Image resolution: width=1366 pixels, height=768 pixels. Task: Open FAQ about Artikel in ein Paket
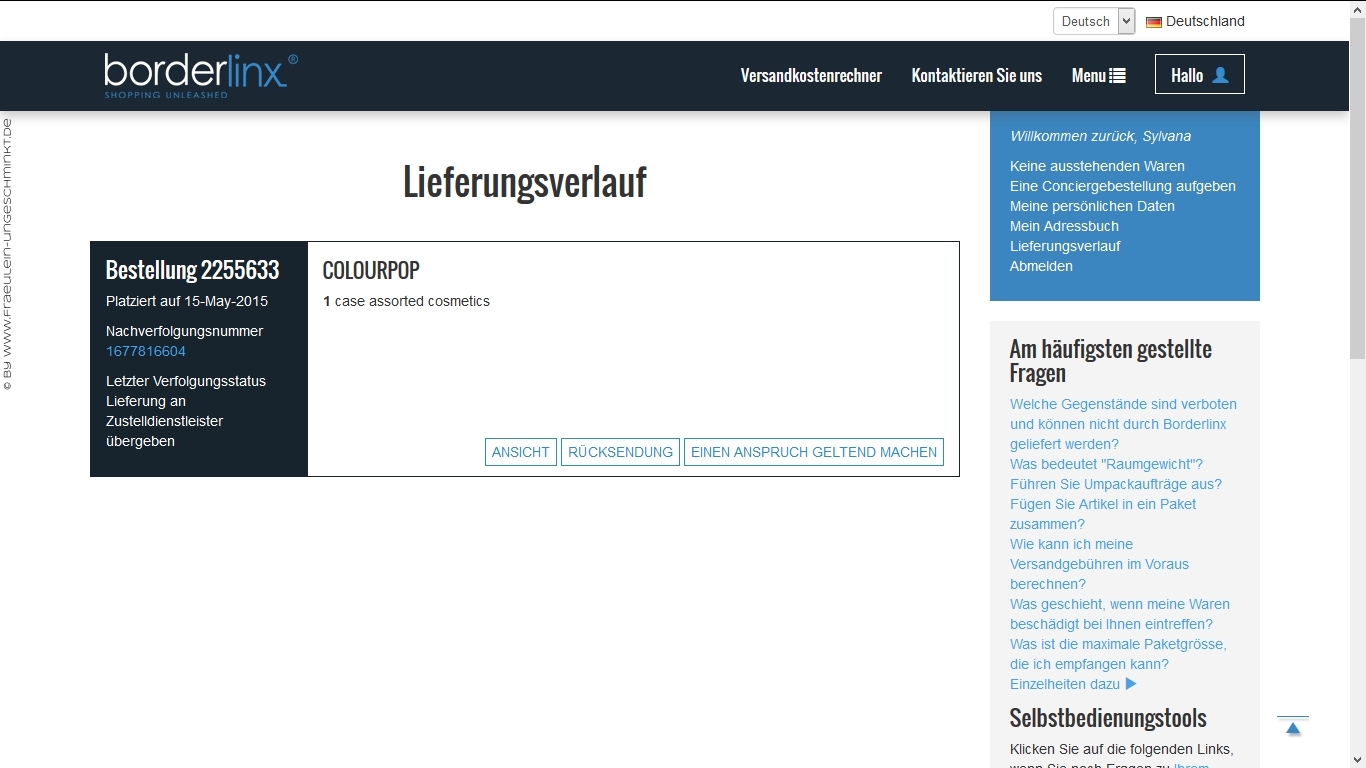coord(1103,514)
